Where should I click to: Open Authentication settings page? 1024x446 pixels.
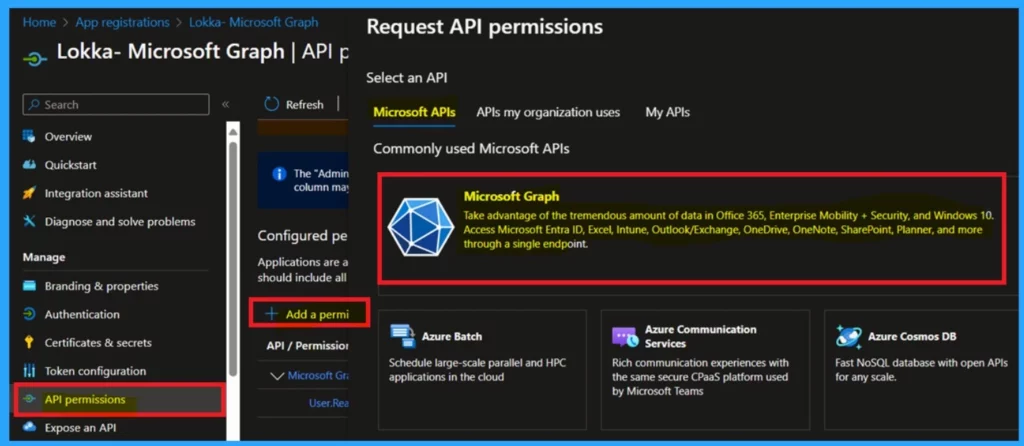tap(82, 314)
